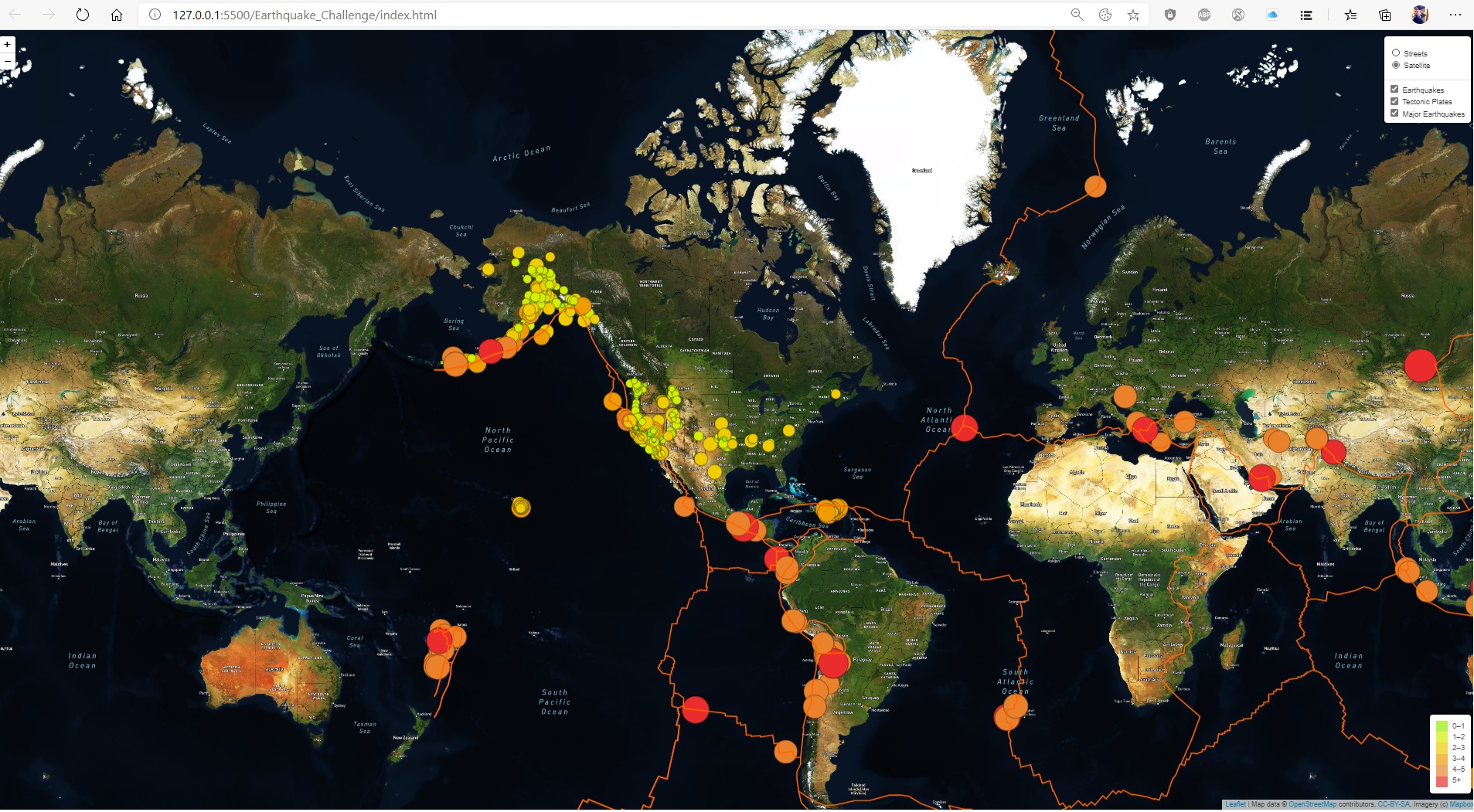1474x812 pixels.
Task: Open the iCloud browser extension
Action: (x=1271, y=14)
